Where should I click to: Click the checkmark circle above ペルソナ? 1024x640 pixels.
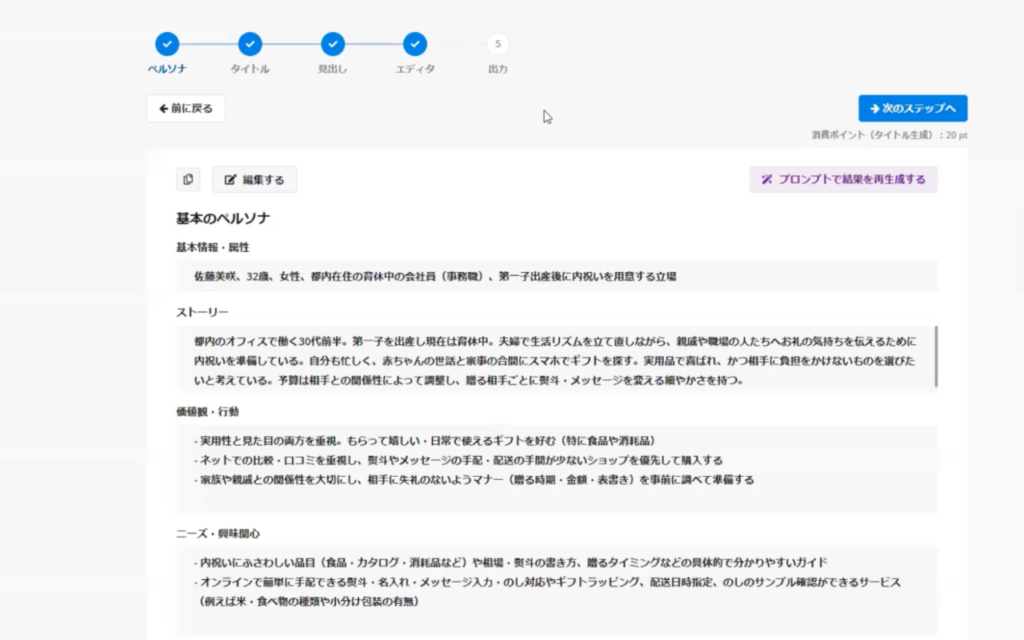coord(167,44)
